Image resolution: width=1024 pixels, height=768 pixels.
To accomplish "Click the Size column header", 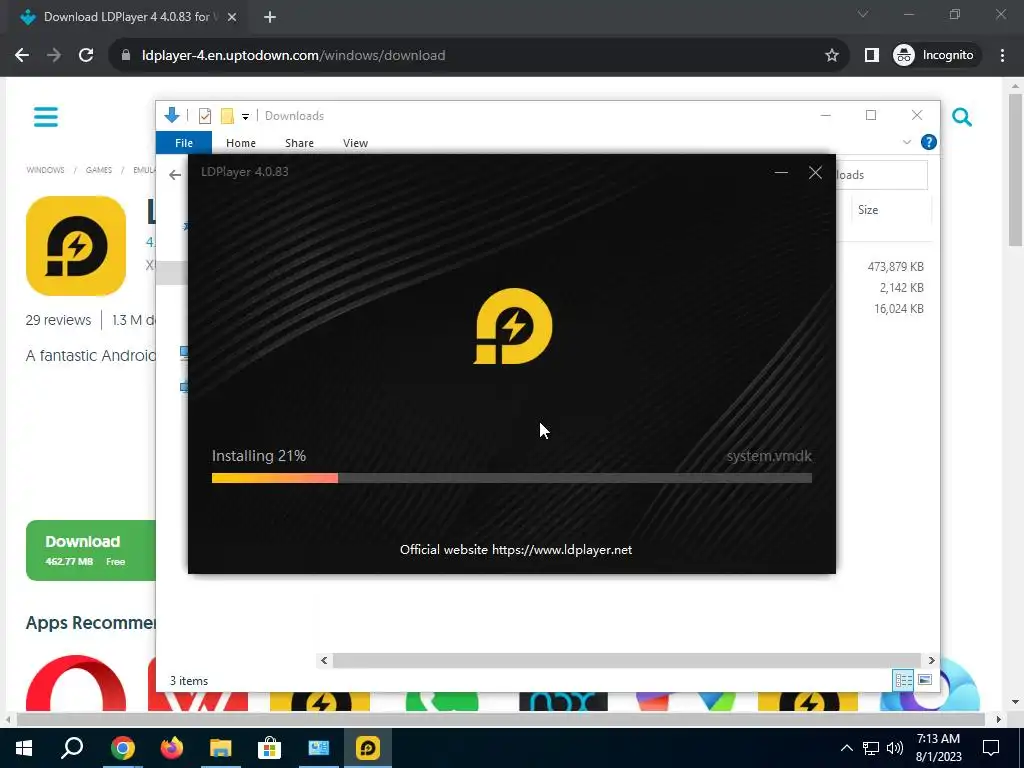I will [868, 210].
